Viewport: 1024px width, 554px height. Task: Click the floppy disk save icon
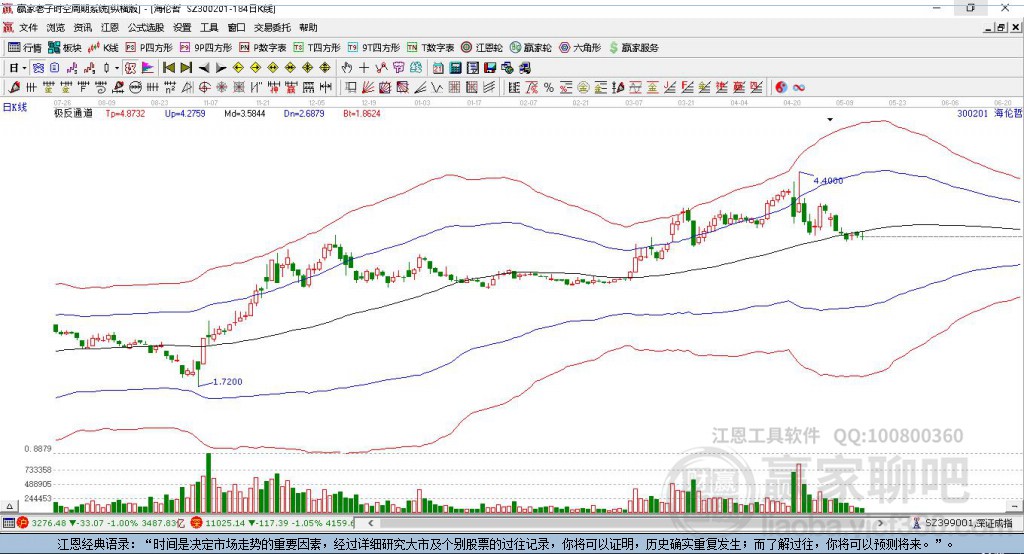489,68
